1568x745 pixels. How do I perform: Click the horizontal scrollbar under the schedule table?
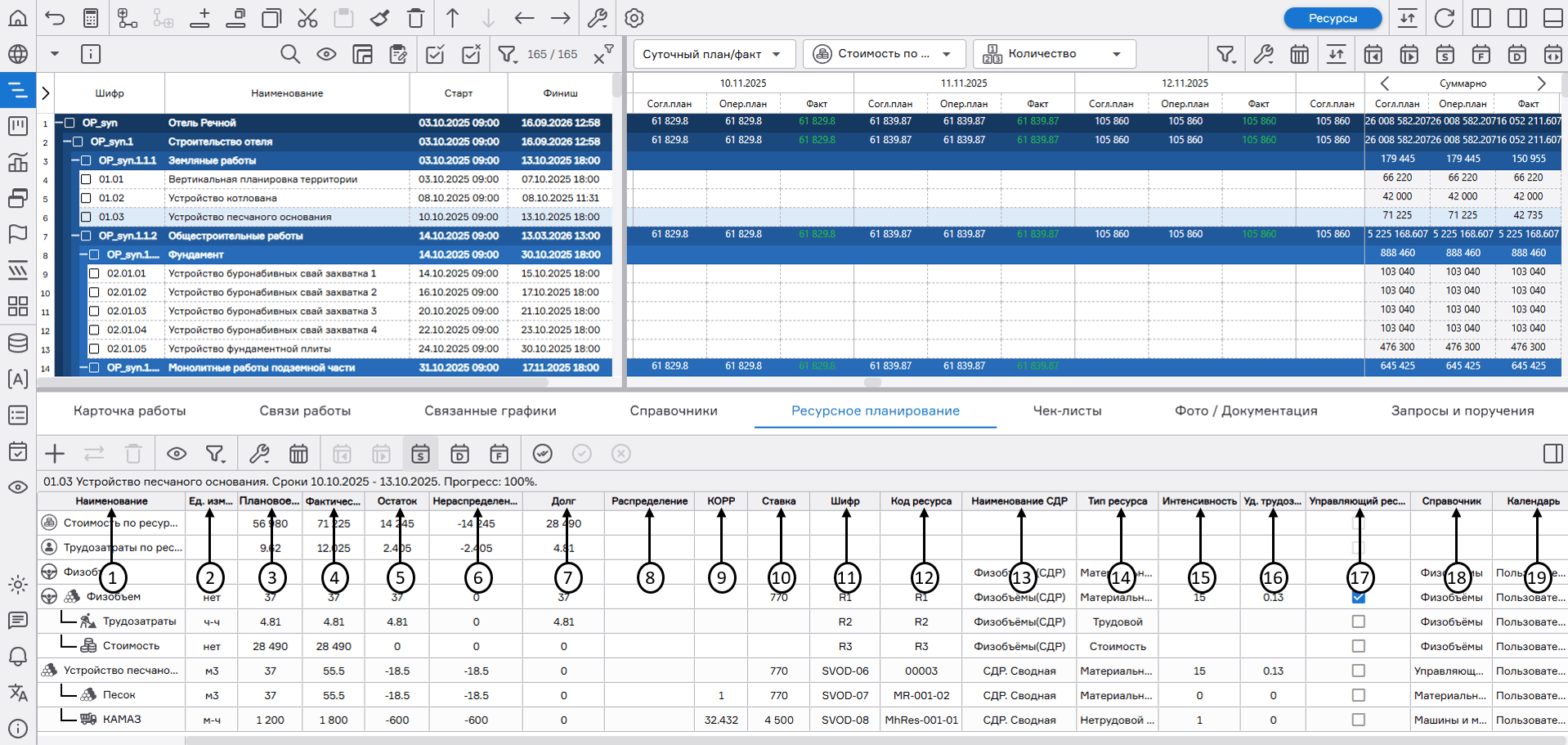click(x=327, y=382)
